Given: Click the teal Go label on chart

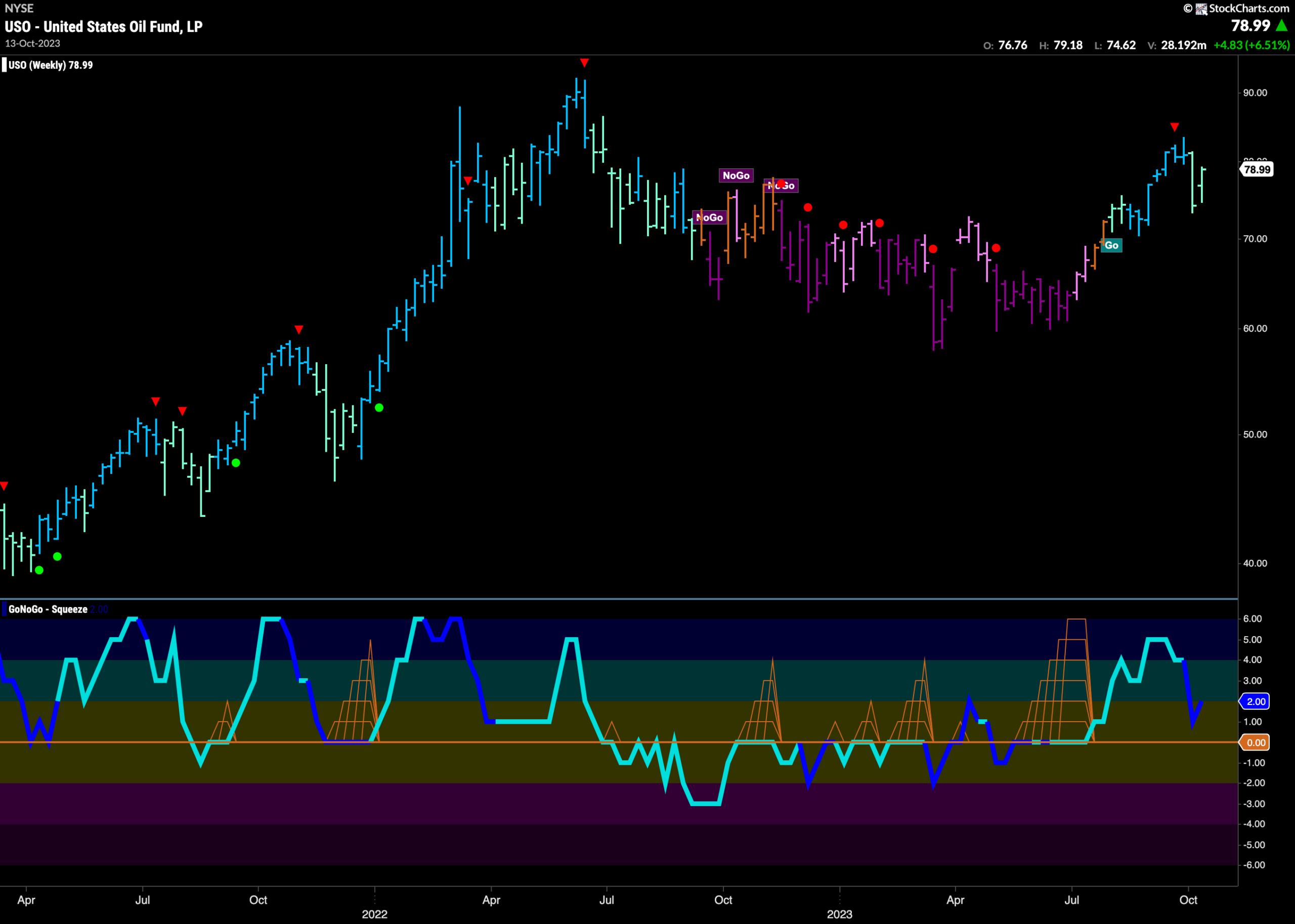Looking at the screenshot, I should pos(1111,245).
